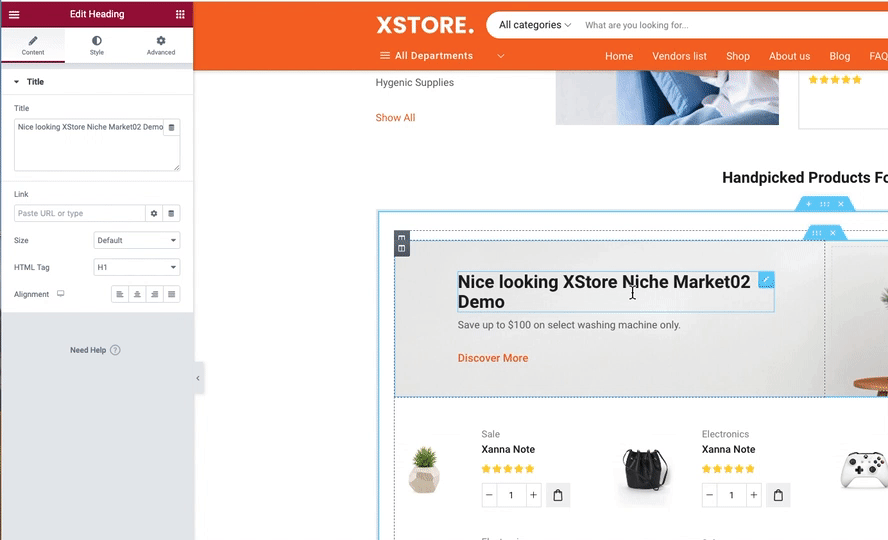
Task: Open dynamic tags for Title field
Action: pos(172,127)
